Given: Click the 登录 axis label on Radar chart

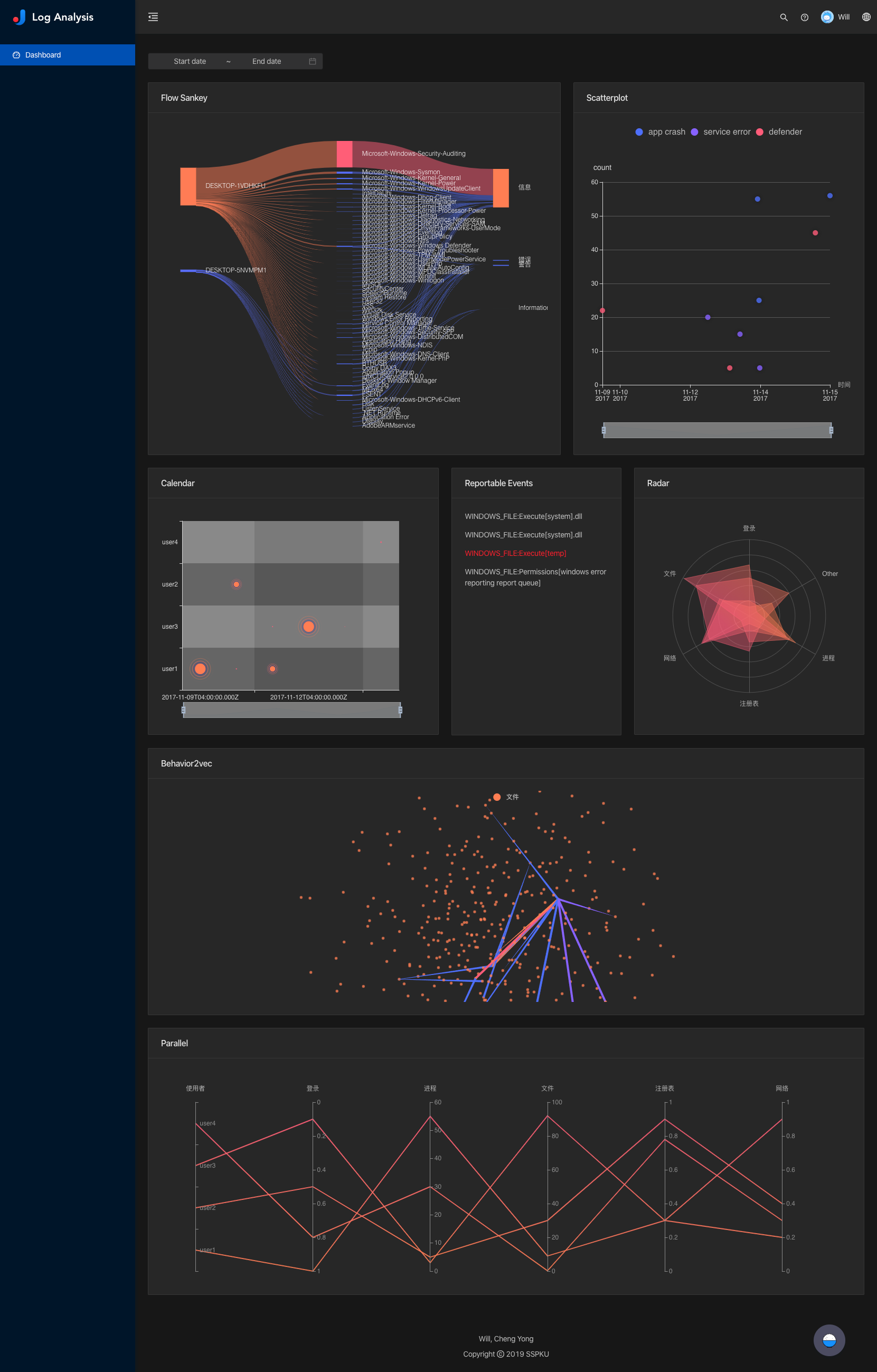Looking at the screenshot, I should 749,528.
